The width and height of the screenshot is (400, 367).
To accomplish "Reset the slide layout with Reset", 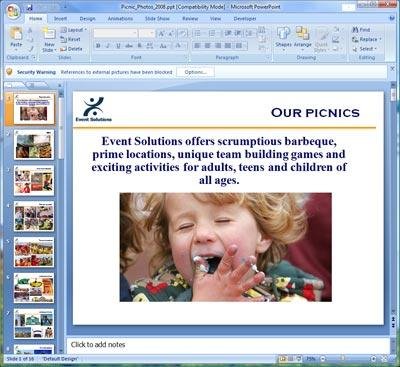I will point(71,39).
